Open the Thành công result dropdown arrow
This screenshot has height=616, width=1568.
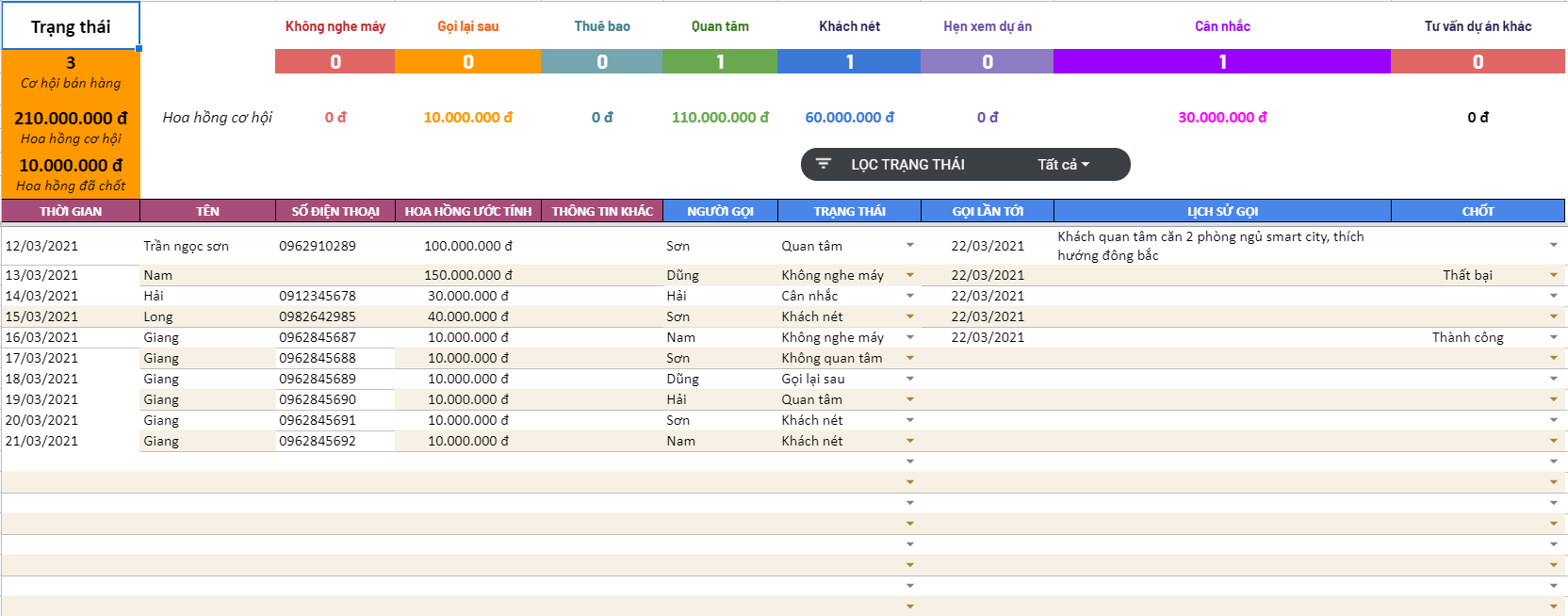(x=1553, y=337)
